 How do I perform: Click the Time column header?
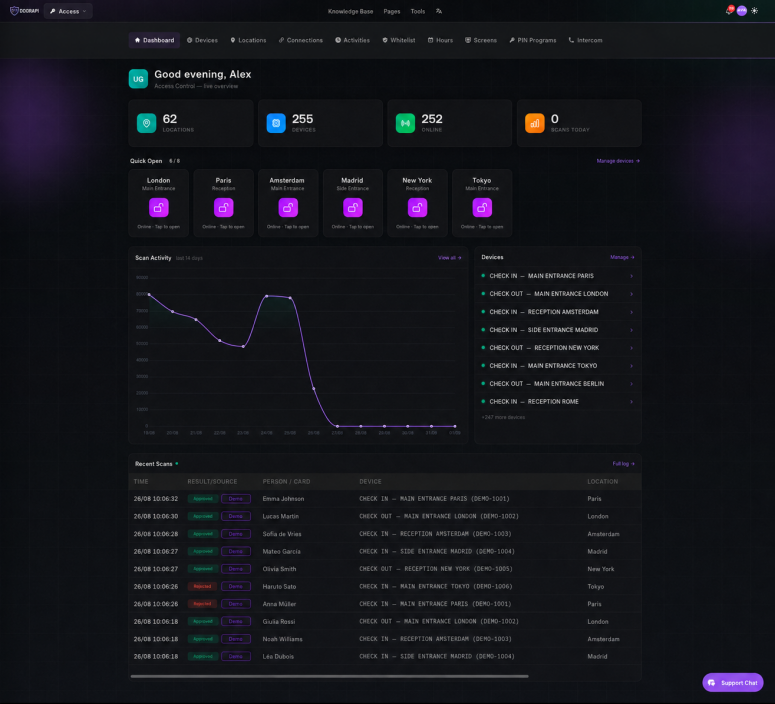[141, 482]
